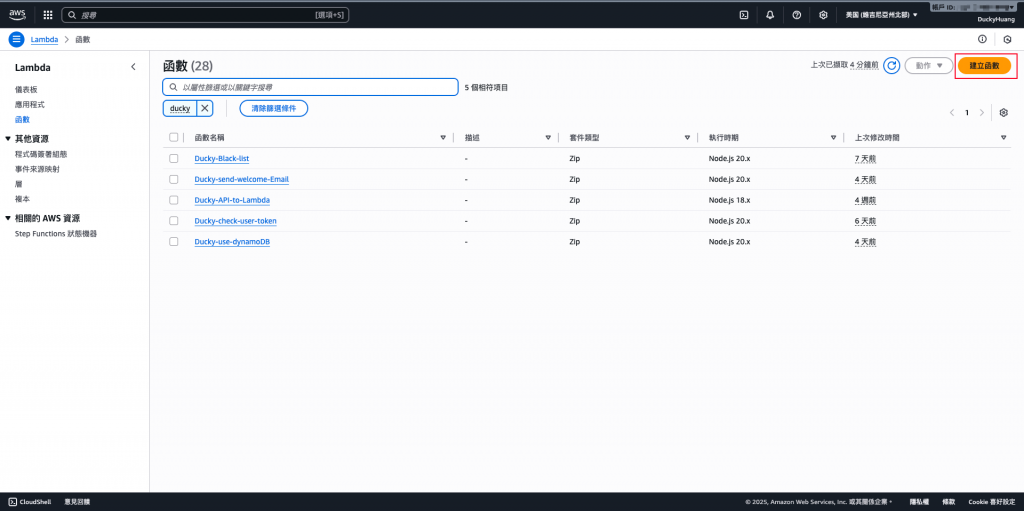This screenshot has height=511, width=1024.
Task: Open 事件來源映射 in the sidebar
Action: [37, 169]
